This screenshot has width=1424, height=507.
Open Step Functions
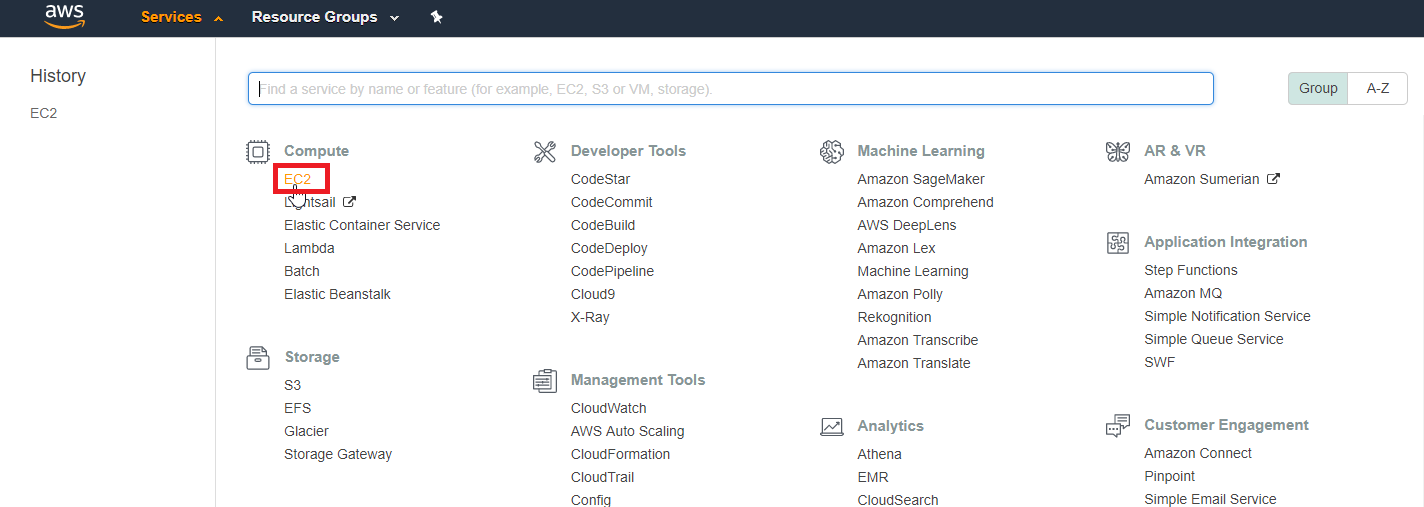tap(1191, 270)
